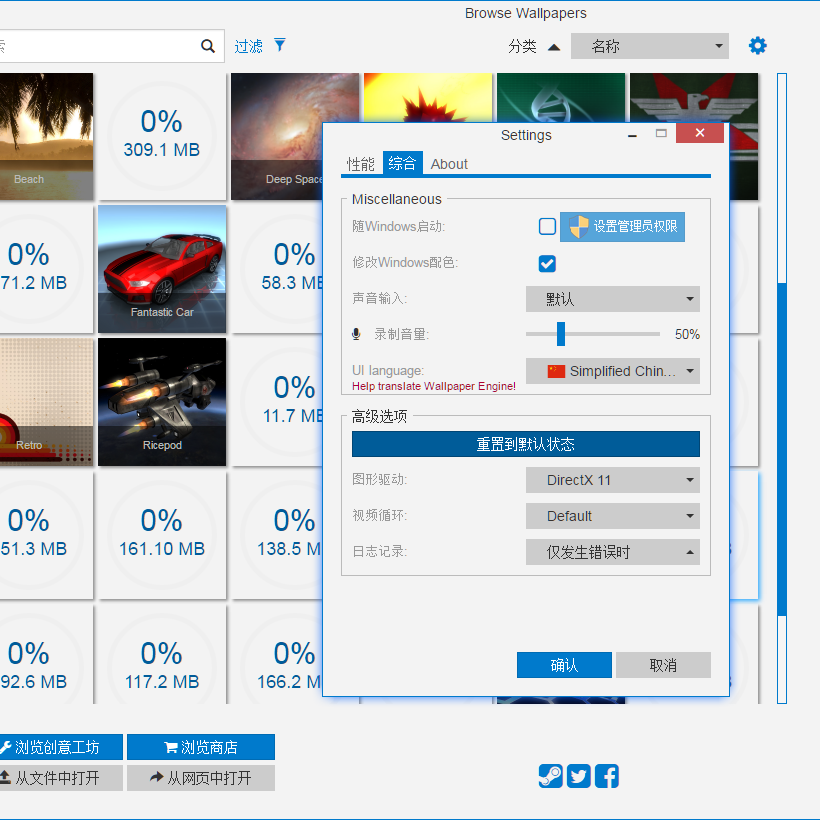Open the Facebook link icon
The height and width of the screenshot is (820, 820).
pos(607,776)
